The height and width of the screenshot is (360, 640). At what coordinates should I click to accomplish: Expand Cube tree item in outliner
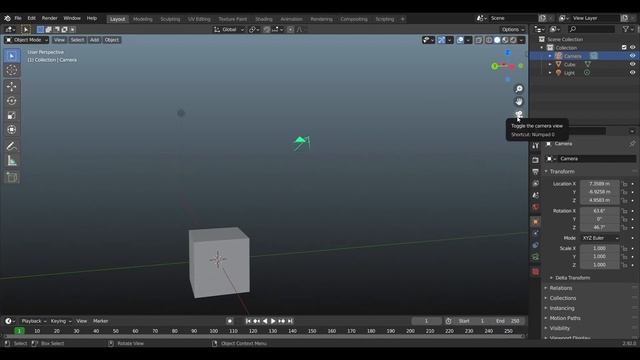click(x=550, y=64)
